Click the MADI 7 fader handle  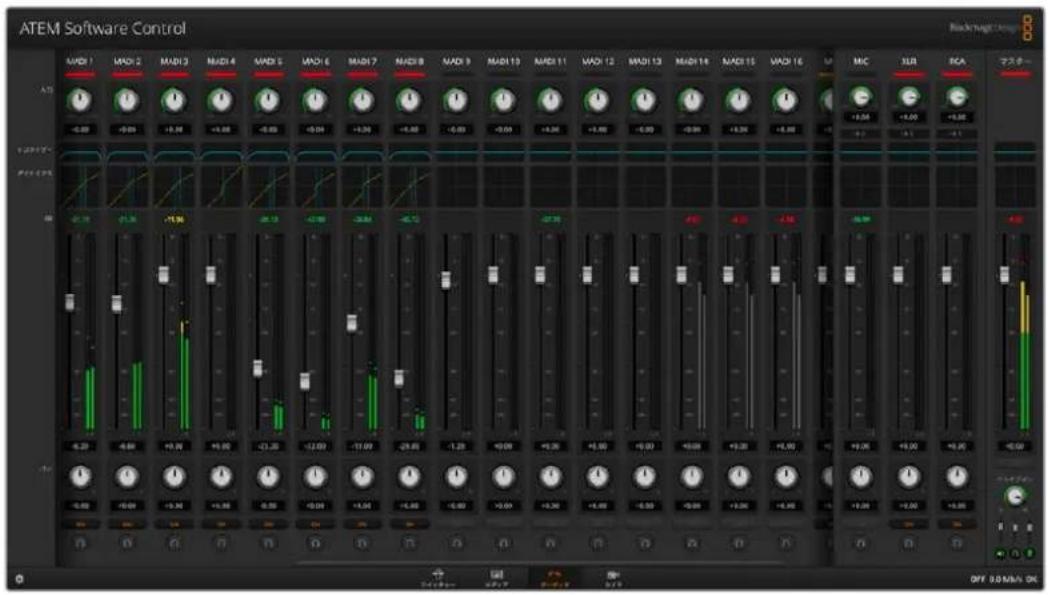point(352,322)
